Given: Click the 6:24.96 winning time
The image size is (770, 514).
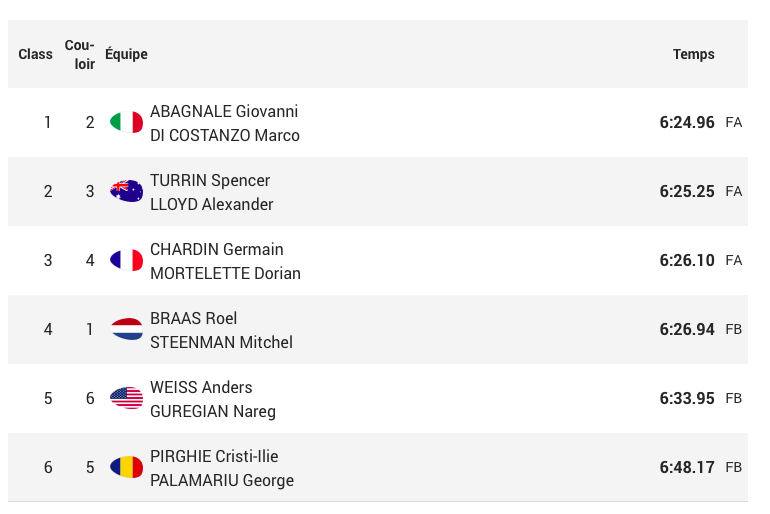Looking at the screenshot, I should [x=687, y=122].
